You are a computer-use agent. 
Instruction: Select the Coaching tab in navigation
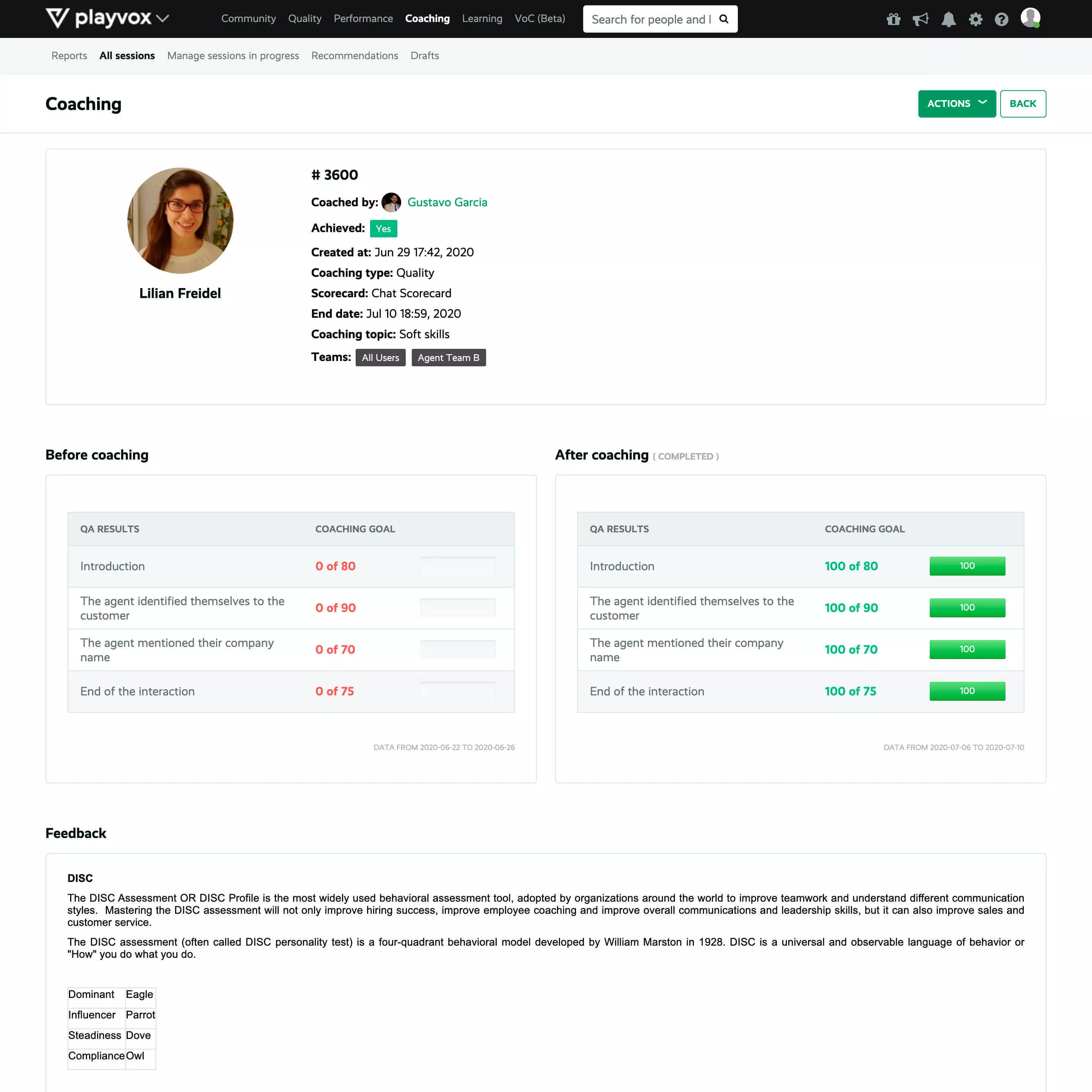[427, 18]
